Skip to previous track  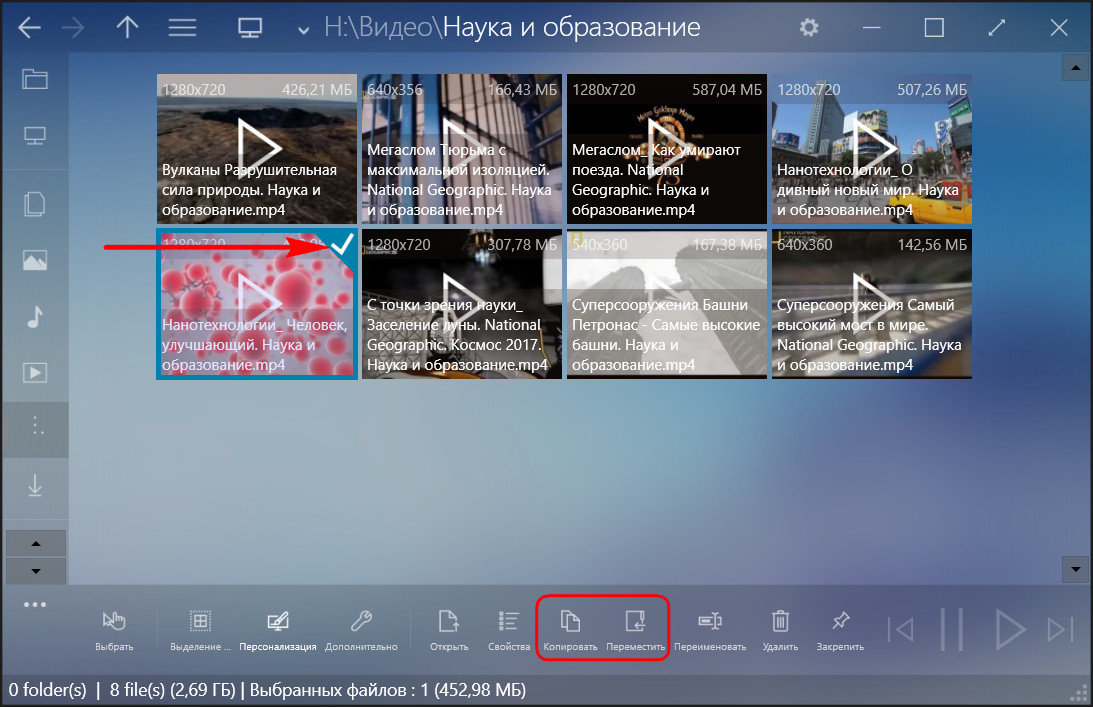pos(901,630)
